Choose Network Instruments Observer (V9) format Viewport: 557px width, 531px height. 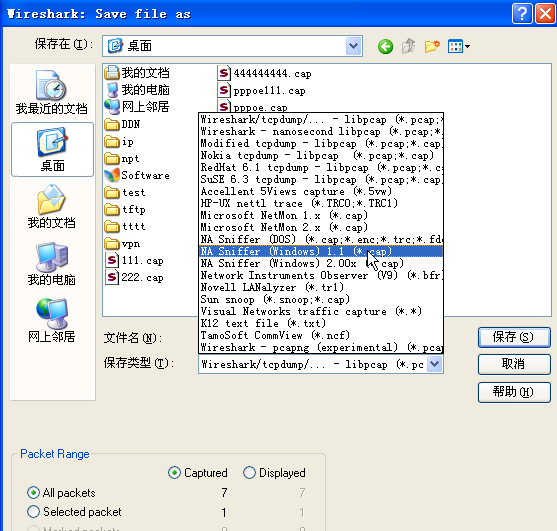pyautogui.click(x=321, y=275)
